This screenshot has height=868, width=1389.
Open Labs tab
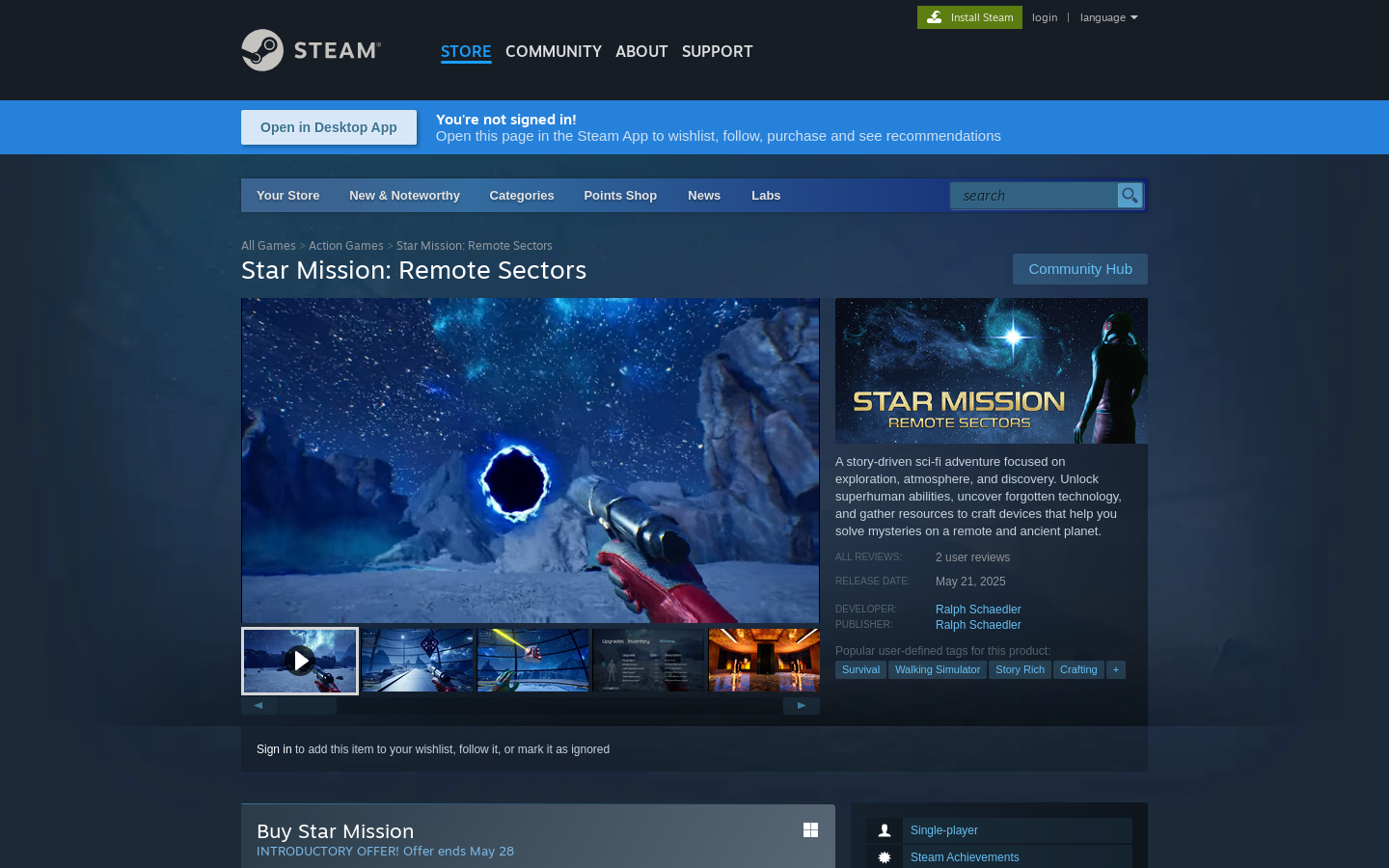(766, 196)
